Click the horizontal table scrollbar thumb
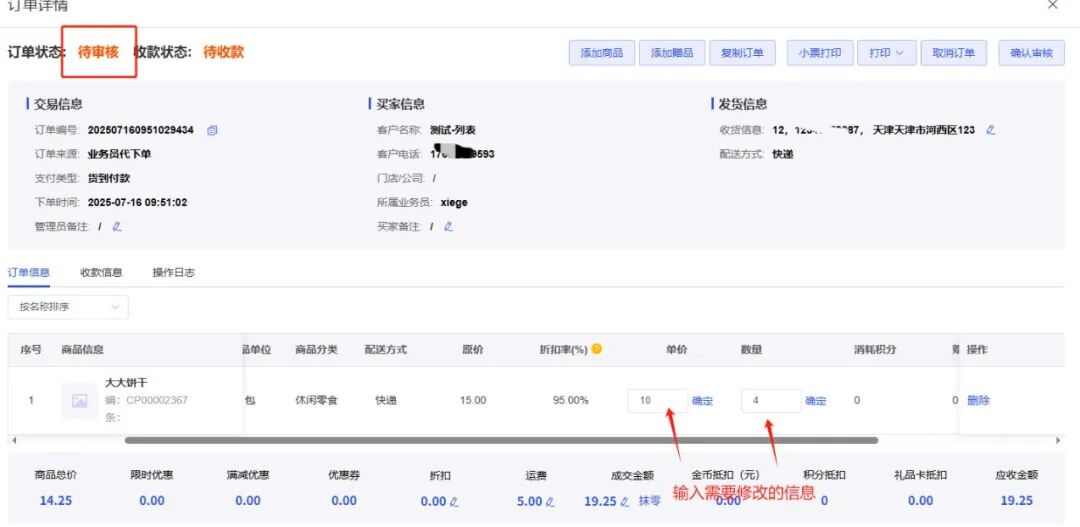Screen dimensions: 1080x527 pyautogui.click(x=501, y=440)
